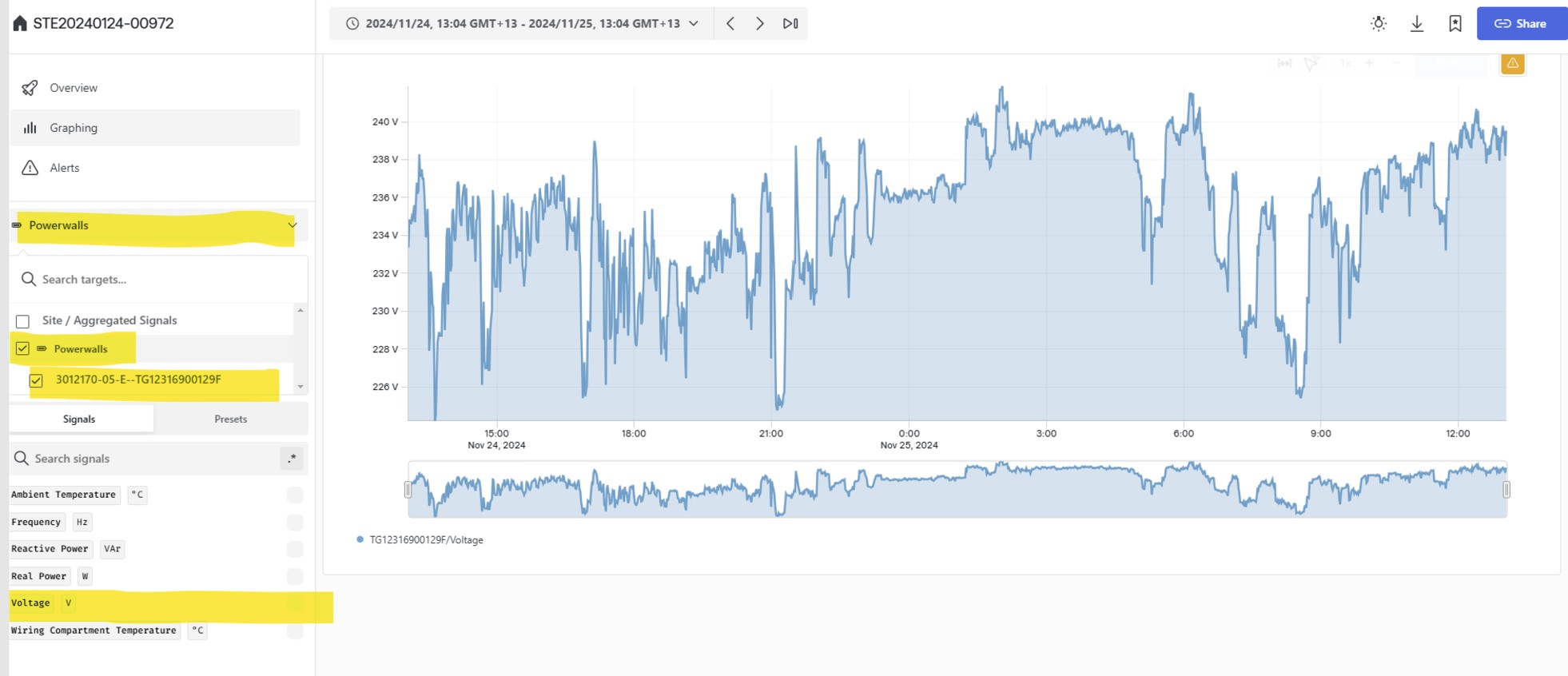Select the Frequency signal
The image size is (1568, 676).
pos(36,522)
